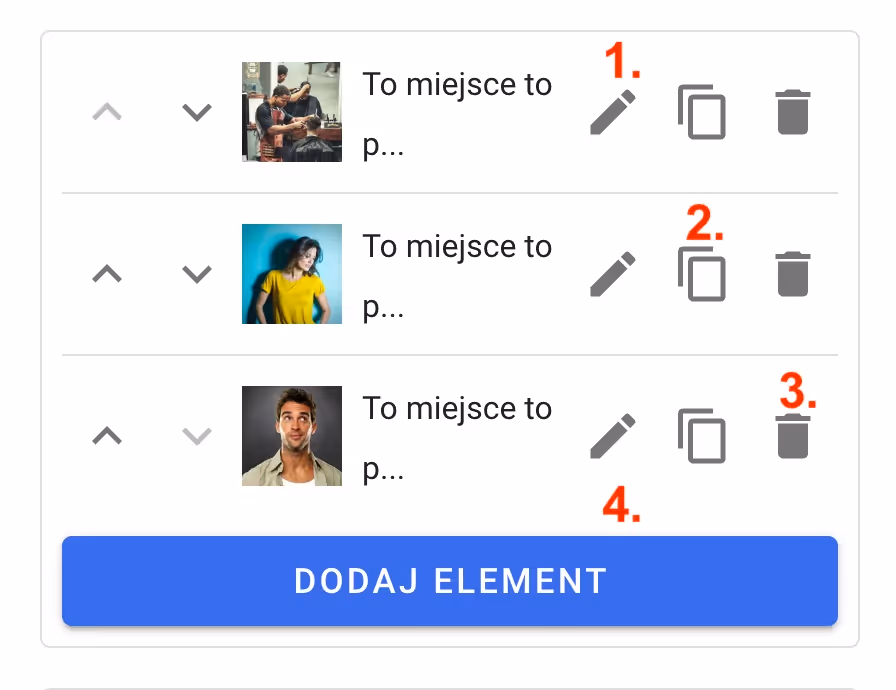
Task: Select the yellow shirt woman thumbnail
Action: (291, 274)
